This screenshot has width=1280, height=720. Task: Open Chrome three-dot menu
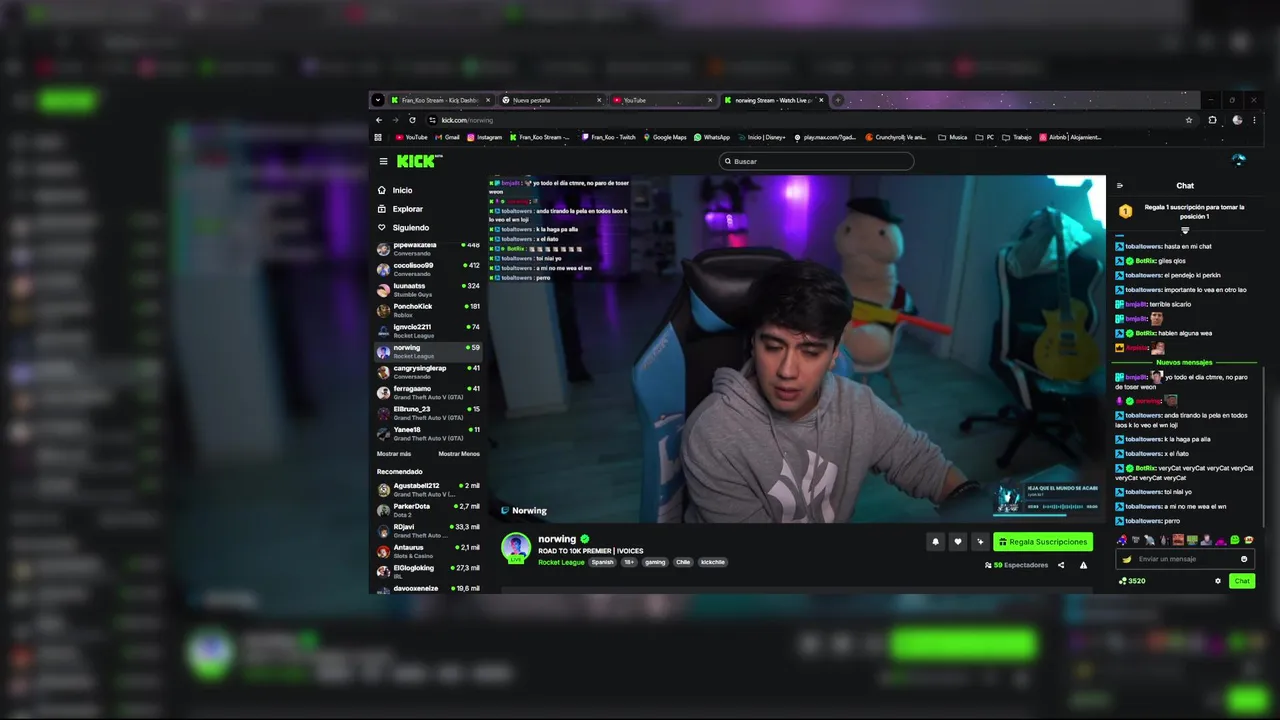point(1255,120)
